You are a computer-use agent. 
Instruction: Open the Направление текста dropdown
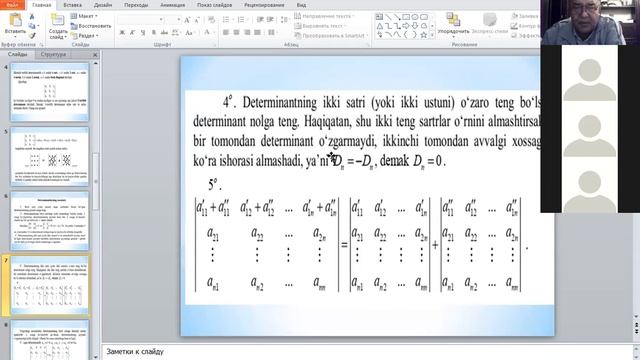(324, 16)
